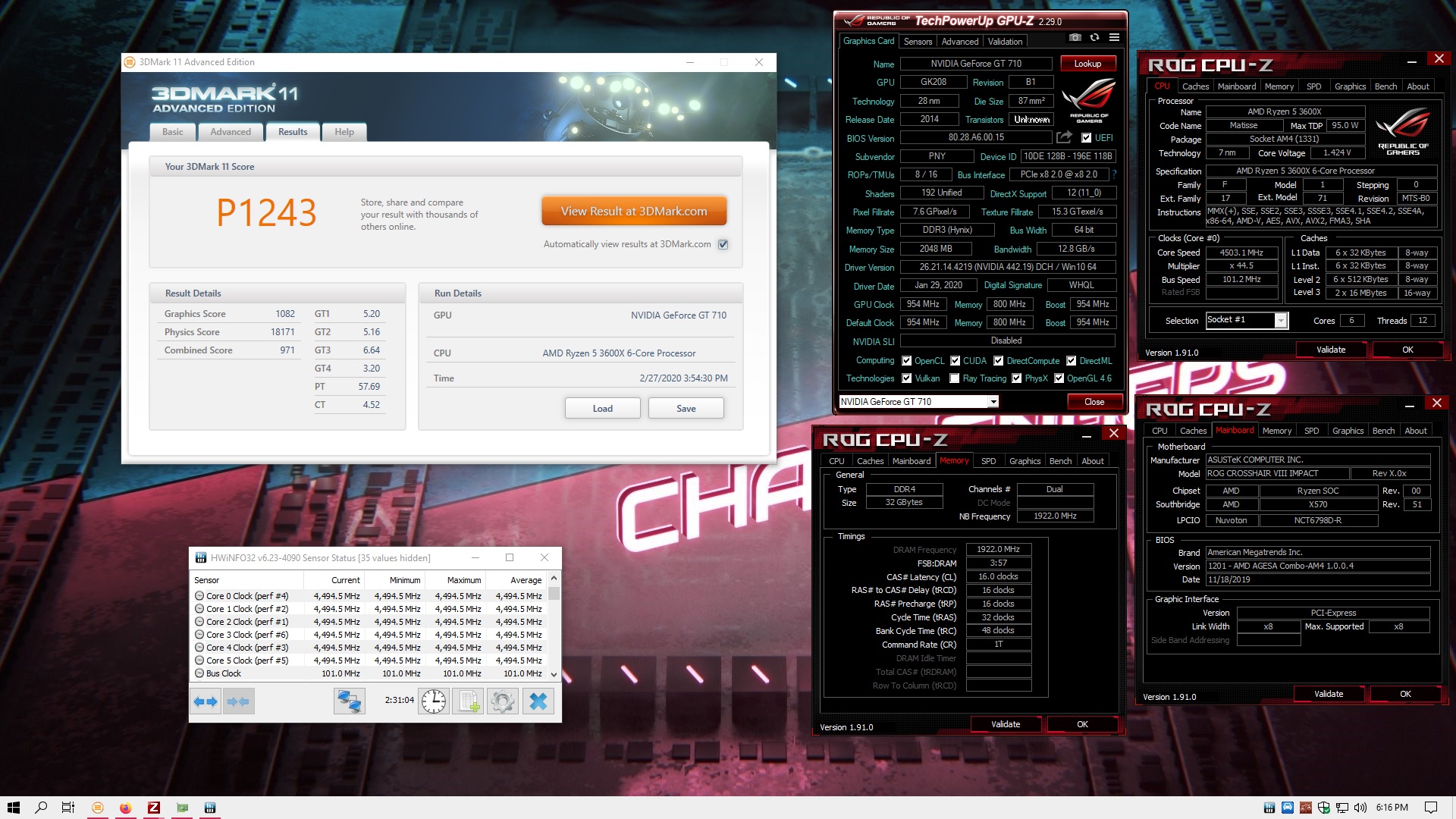Viewport: 1456px width, 819px height.
Task: Open About tab in CPU-Z Memory window
Action: pyautogui.click(x=1092, y=461)
